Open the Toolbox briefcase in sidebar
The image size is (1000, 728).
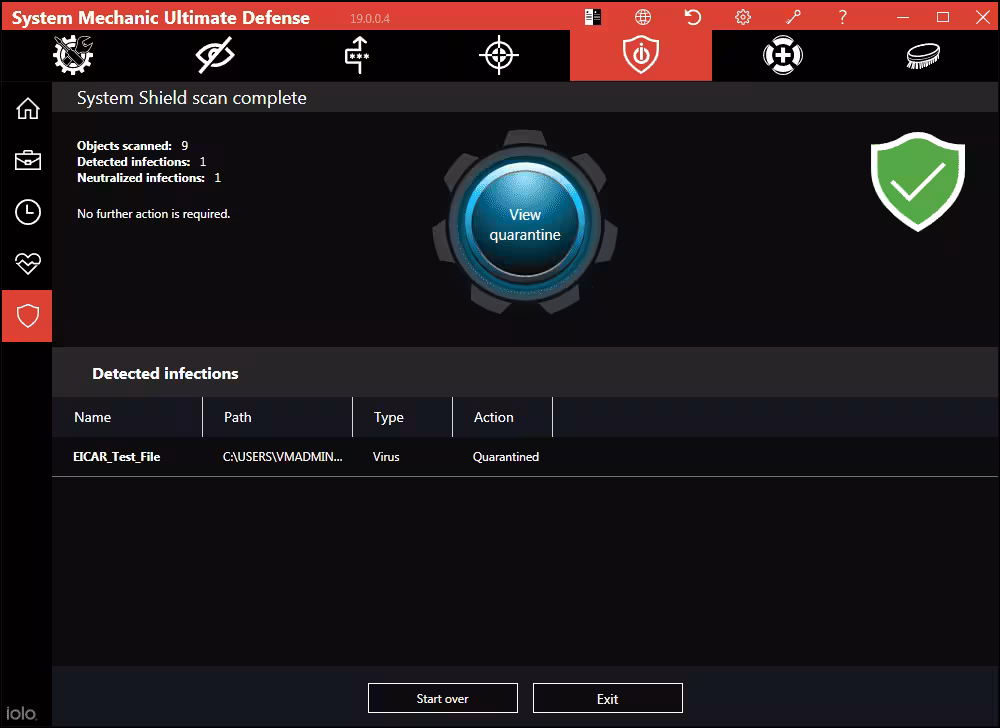tap(27, 160)
